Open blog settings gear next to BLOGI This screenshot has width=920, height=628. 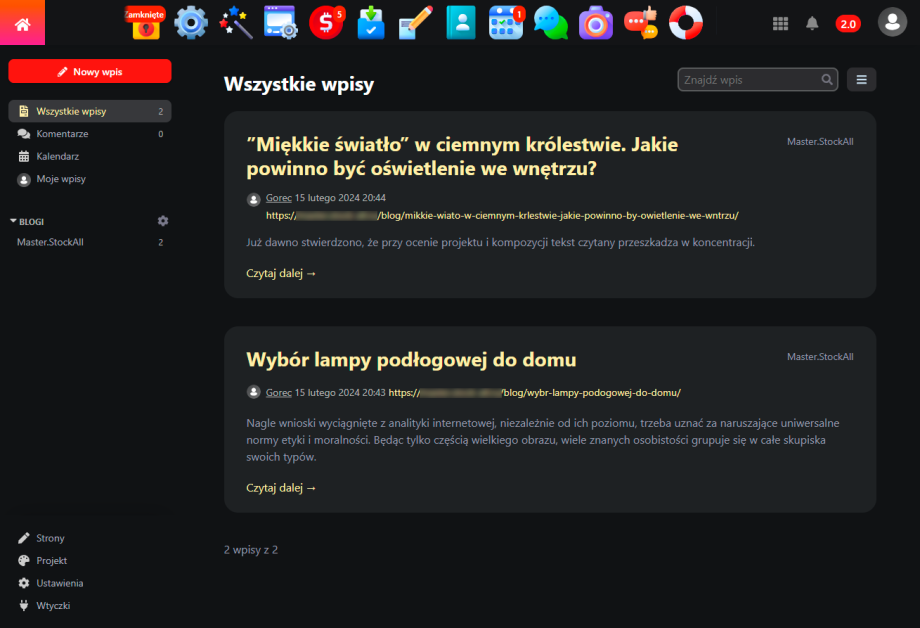coord(163,221)
